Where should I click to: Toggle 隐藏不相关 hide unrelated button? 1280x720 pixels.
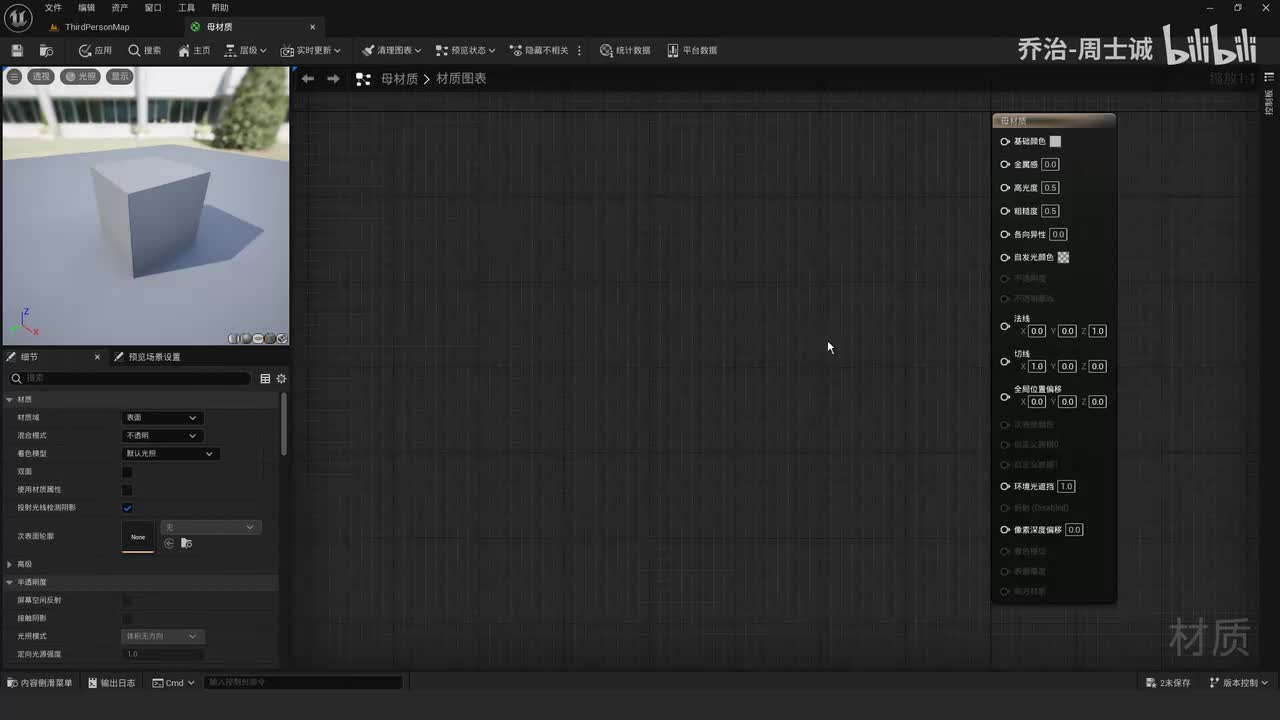click(539, 50)
